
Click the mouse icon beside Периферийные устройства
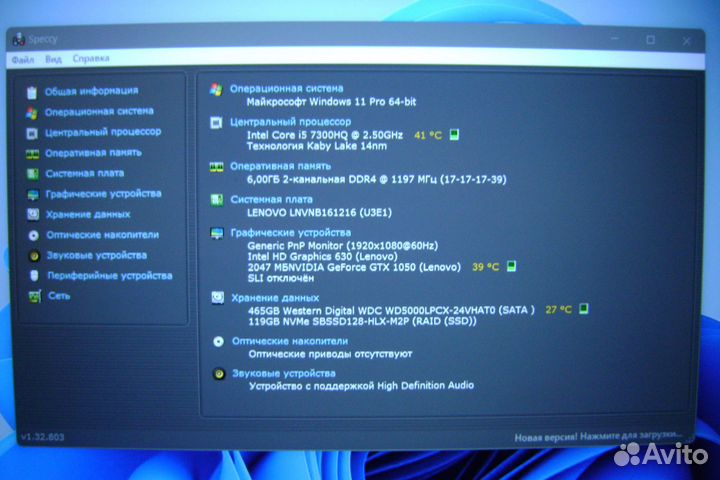[34, 276]
